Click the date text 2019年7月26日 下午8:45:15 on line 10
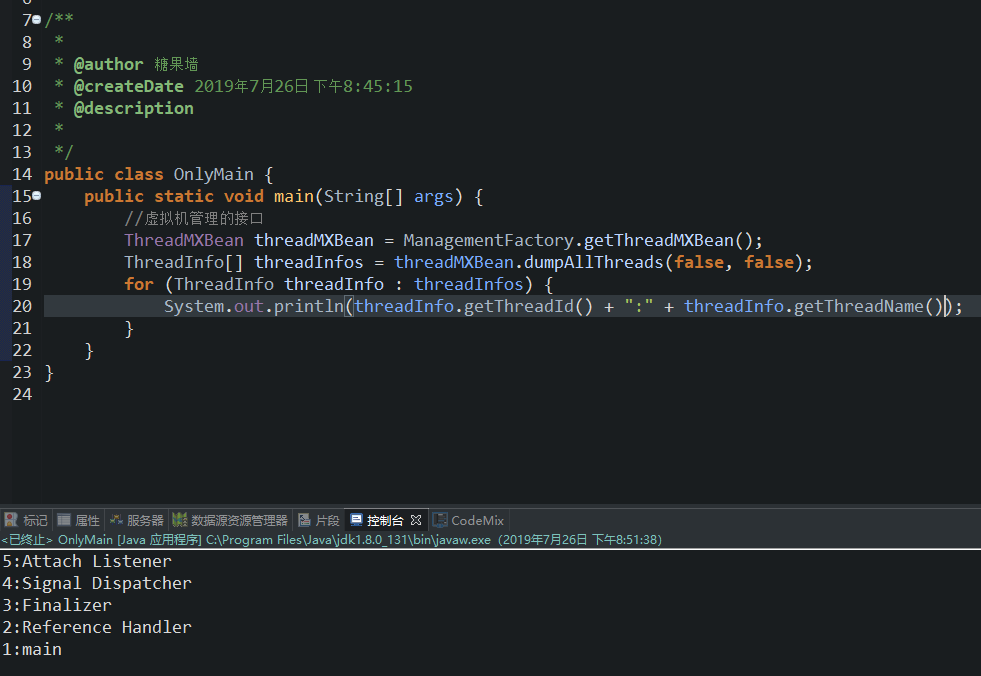 pos(303,86)
